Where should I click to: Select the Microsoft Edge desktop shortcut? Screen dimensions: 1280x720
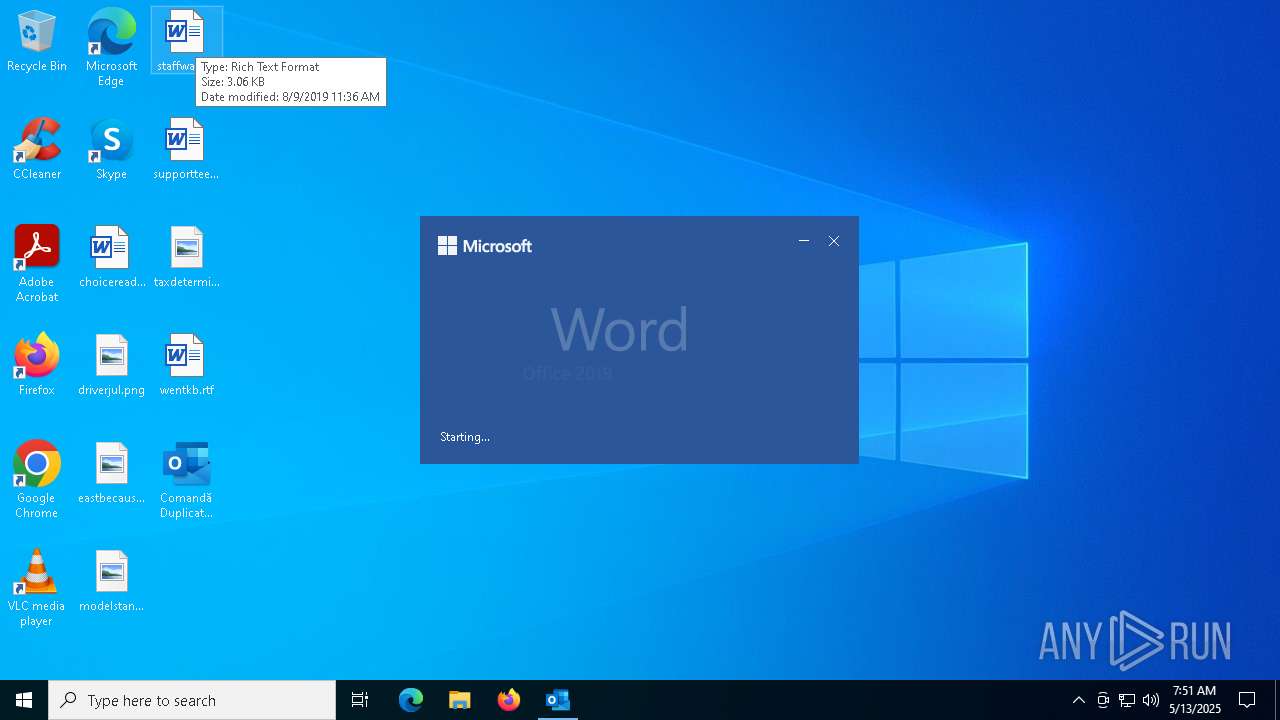point(111,47)
